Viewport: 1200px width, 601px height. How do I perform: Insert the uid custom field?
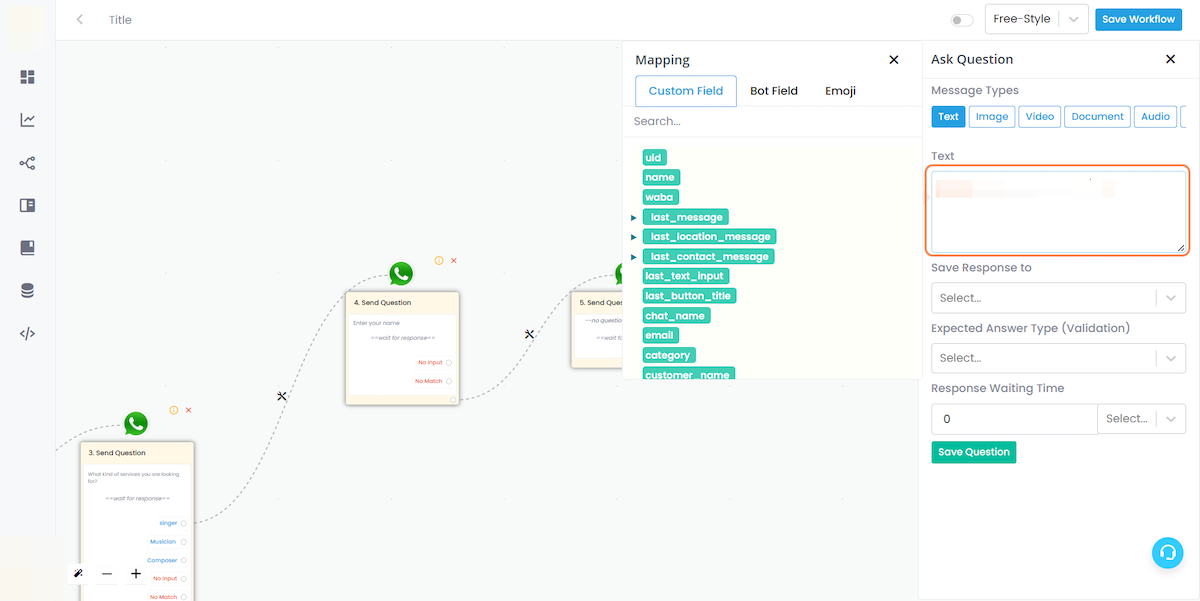click(654, 157)
